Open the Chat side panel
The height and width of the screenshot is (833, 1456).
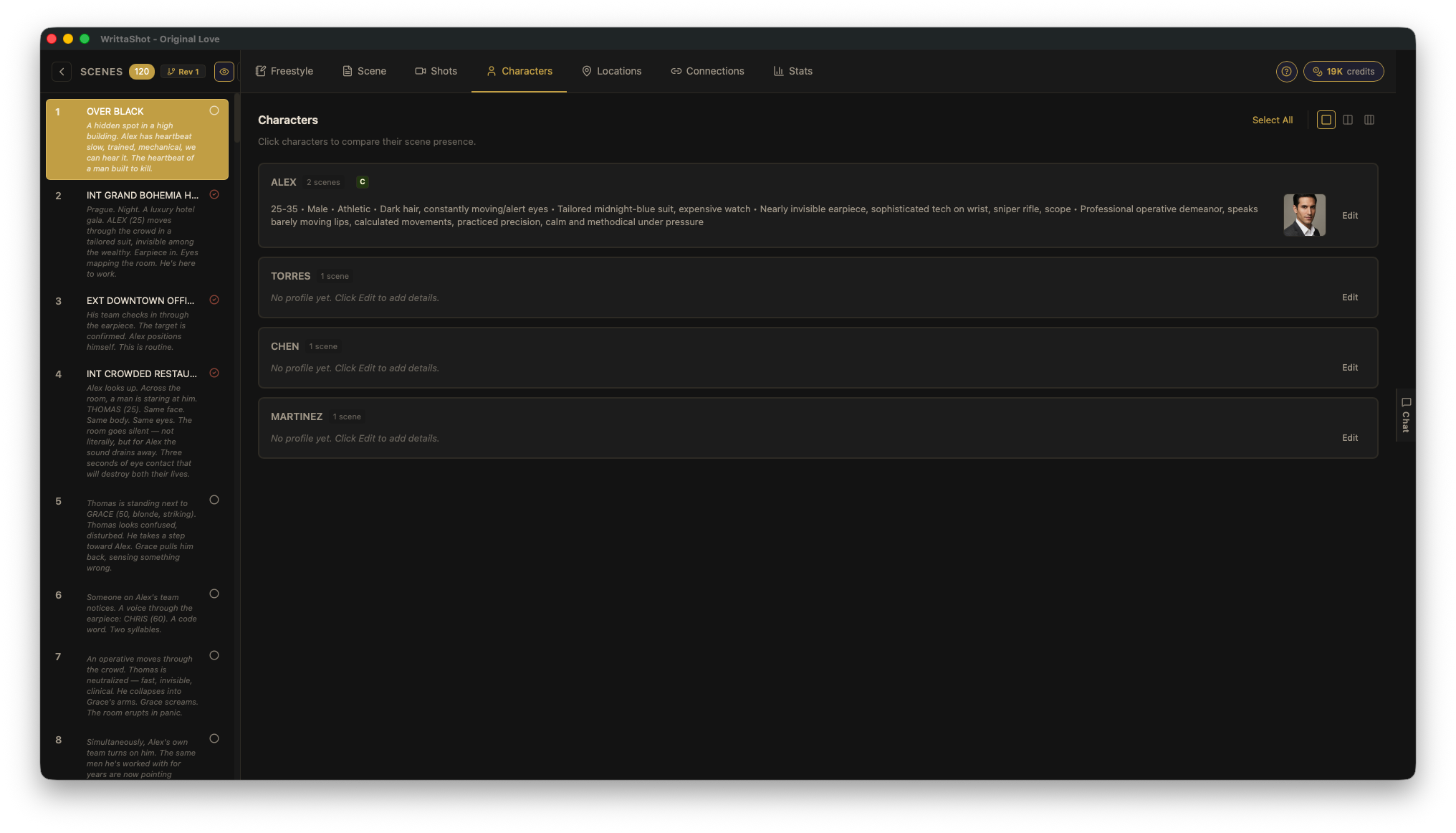[1405, 415]
